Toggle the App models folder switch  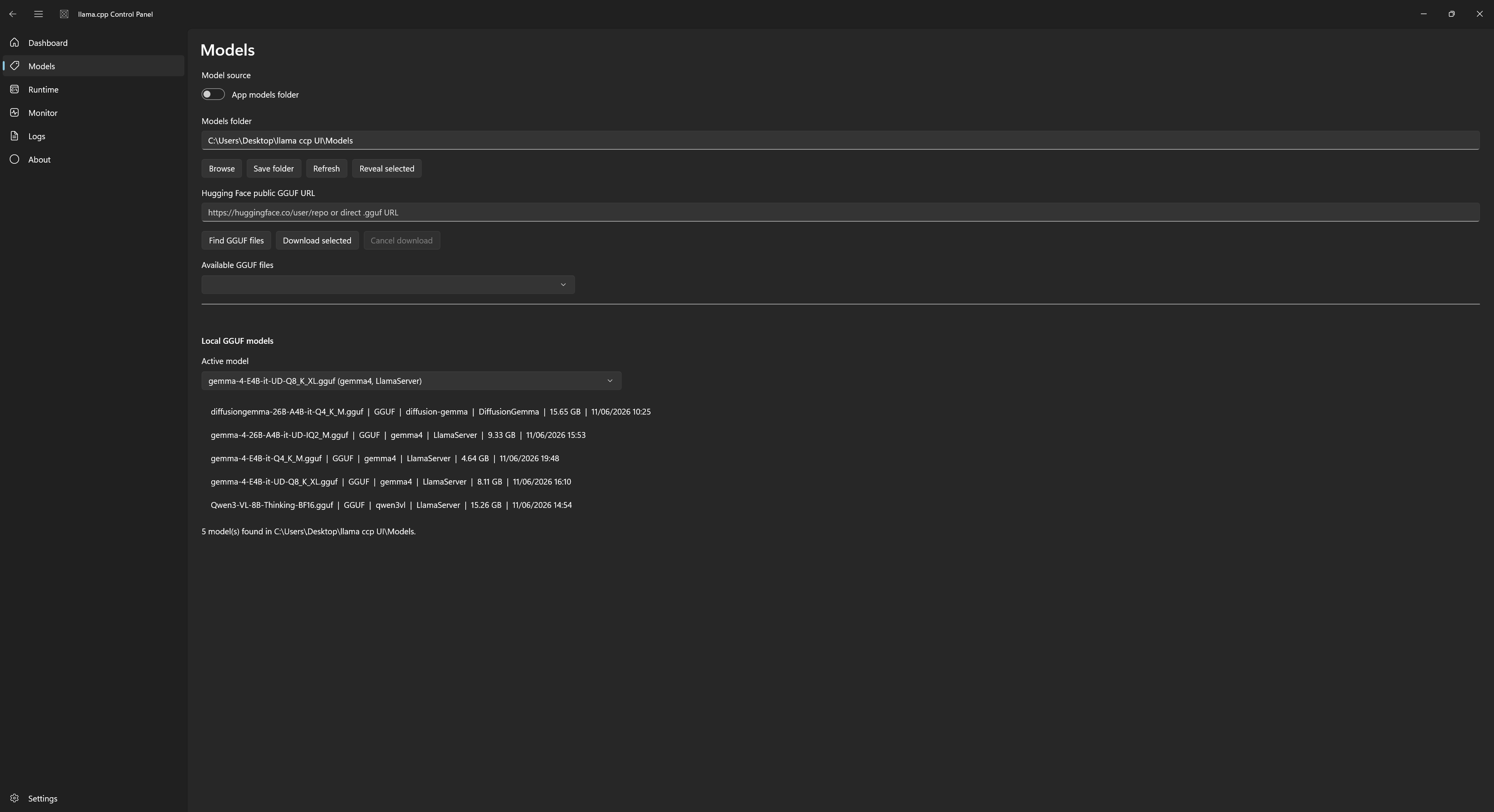(x=213, y=94)
